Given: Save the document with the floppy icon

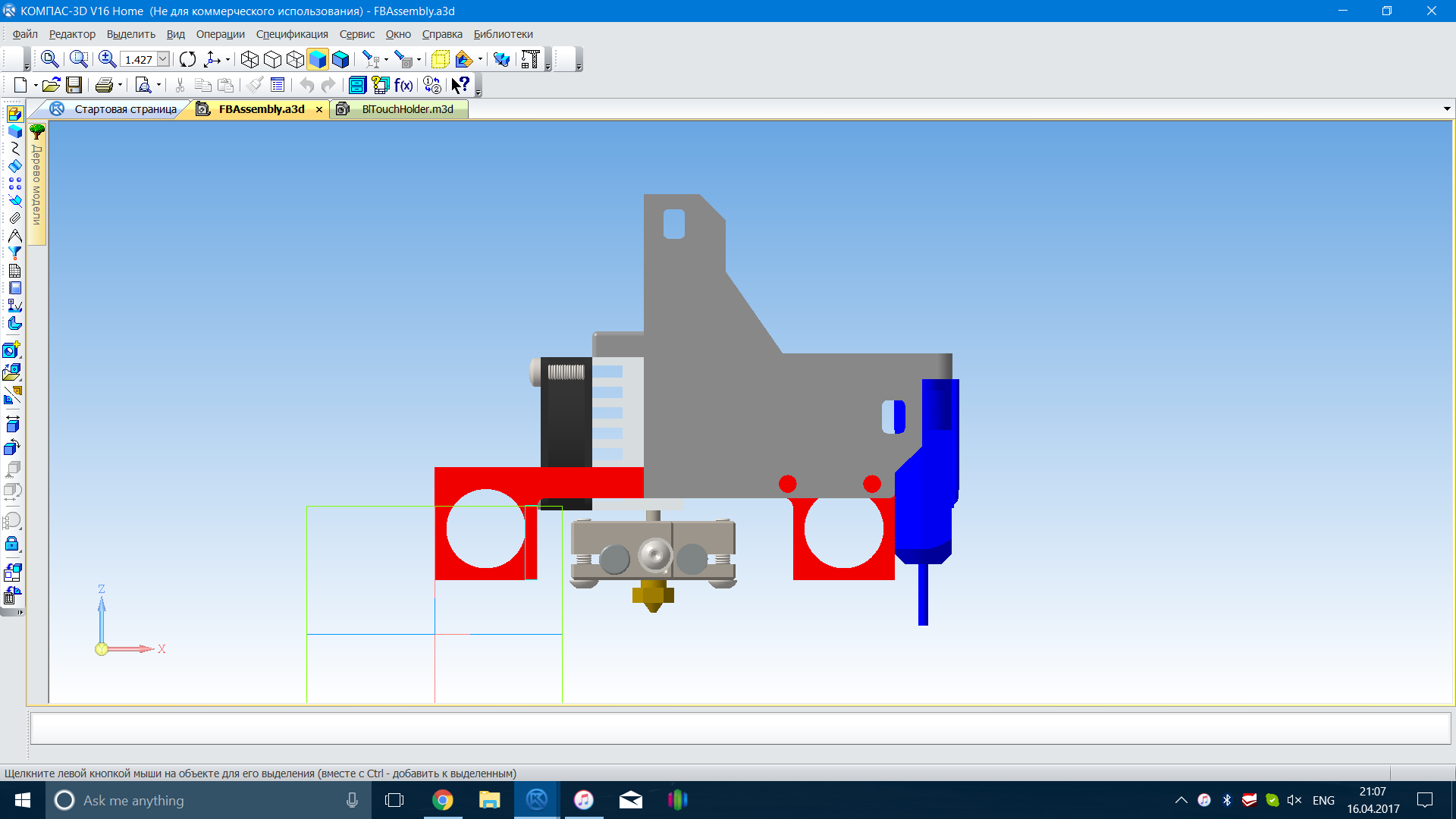Looking at the screenshot, I should [74, 85].
